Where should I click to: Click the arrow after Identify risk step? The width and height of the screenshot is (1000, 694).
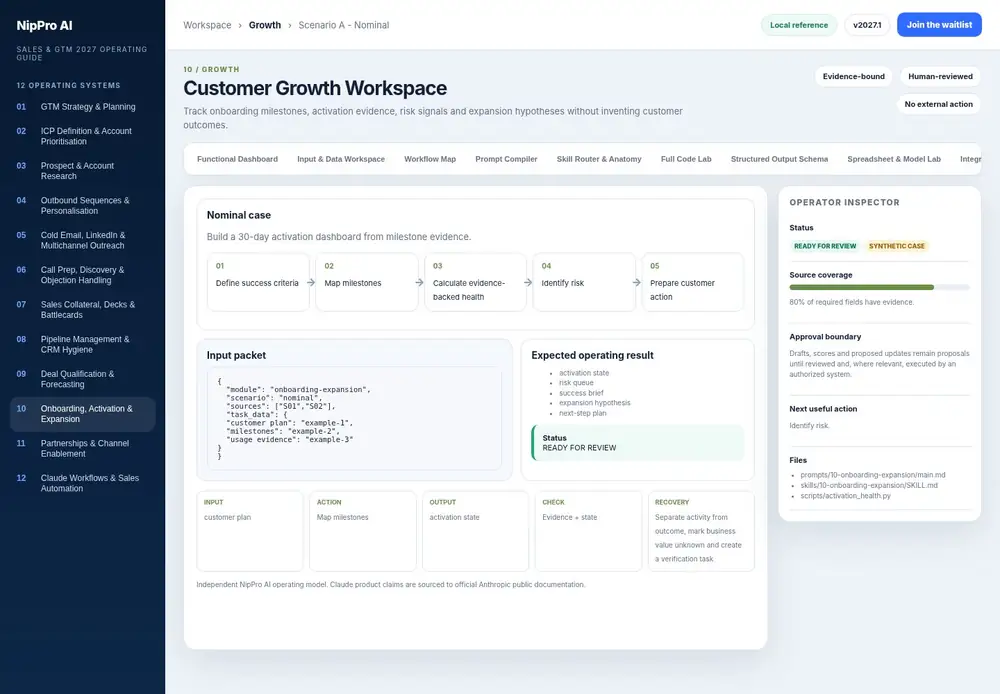tap(636, 282)
